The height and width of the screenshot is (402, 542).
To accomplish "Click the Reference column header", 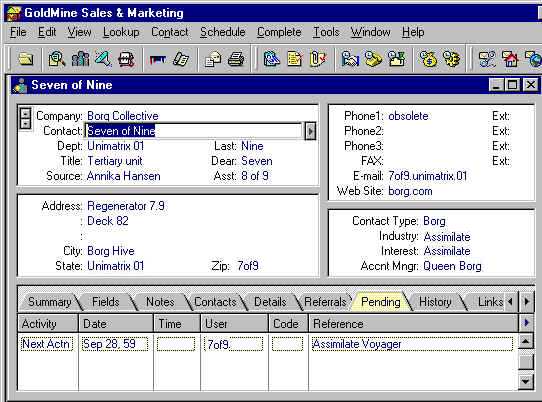I will coord(414,324).
